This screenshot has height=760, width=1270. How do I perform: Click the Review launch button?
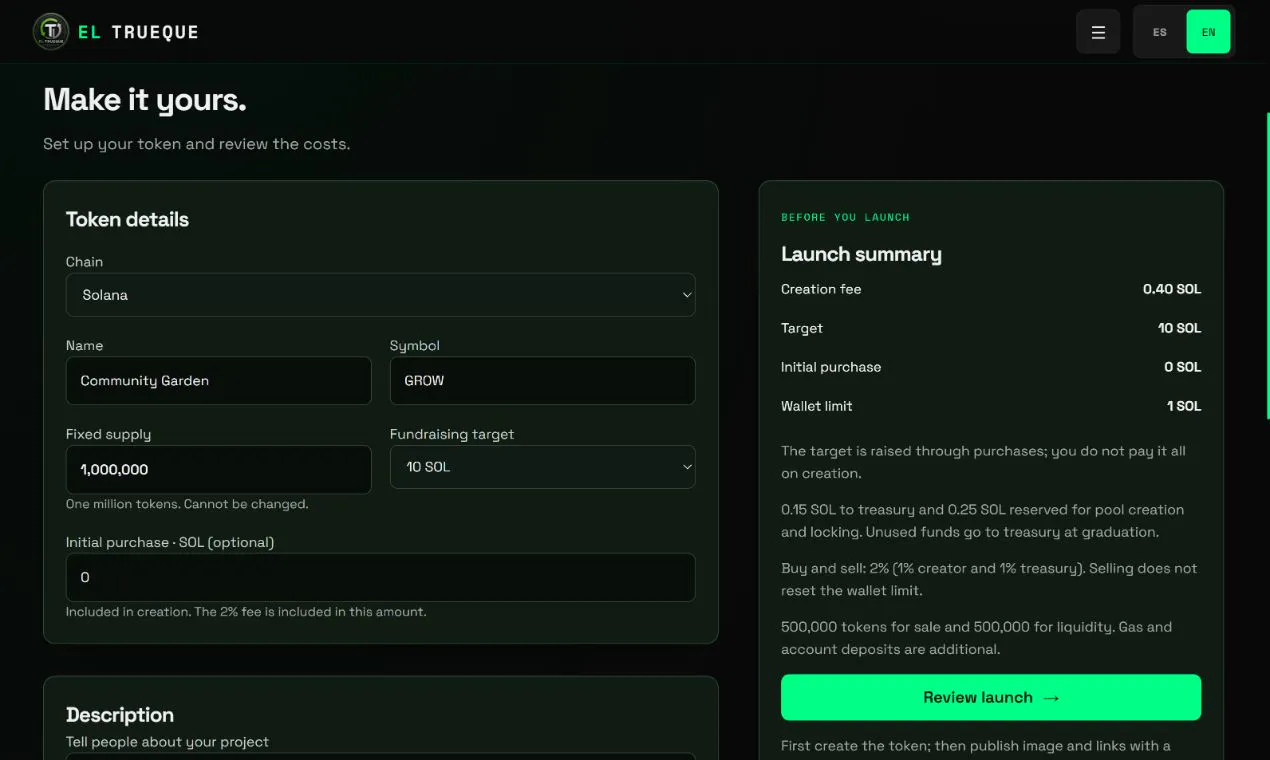tap(990, 697)
